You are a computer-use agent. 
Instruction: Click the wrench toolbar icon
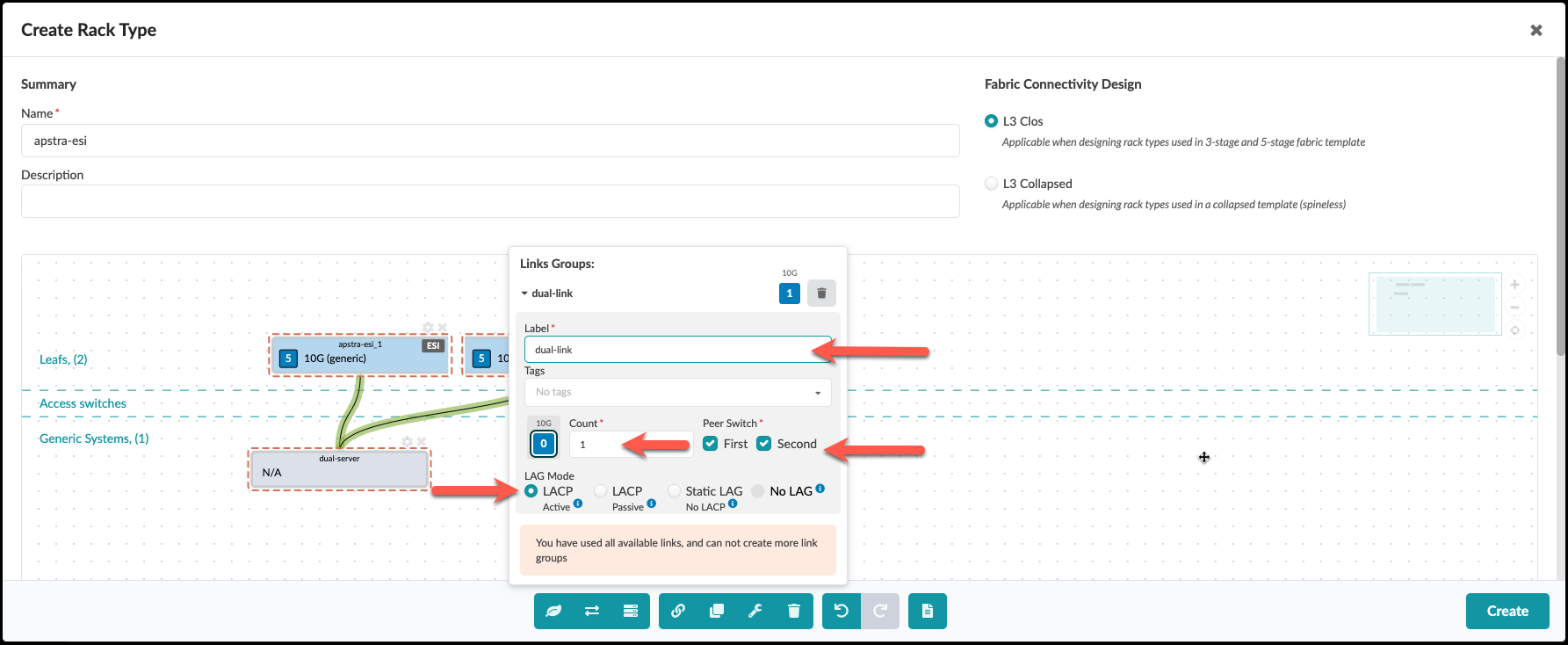755,611
